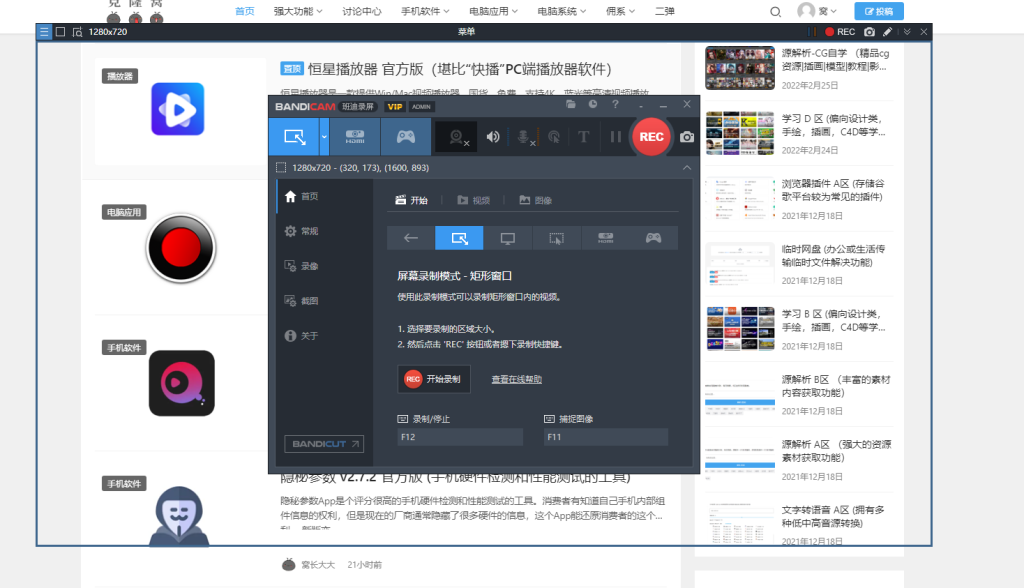
Task: Select HDMI mode in mode selector row
Action: click(605, 238)
